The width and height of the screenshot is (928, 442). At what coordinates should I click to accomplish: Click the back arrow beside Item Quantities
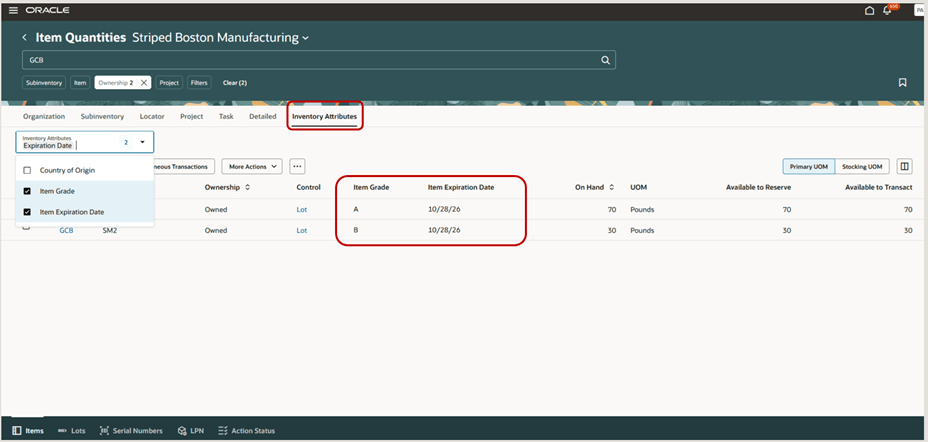[x=25, y=38]
